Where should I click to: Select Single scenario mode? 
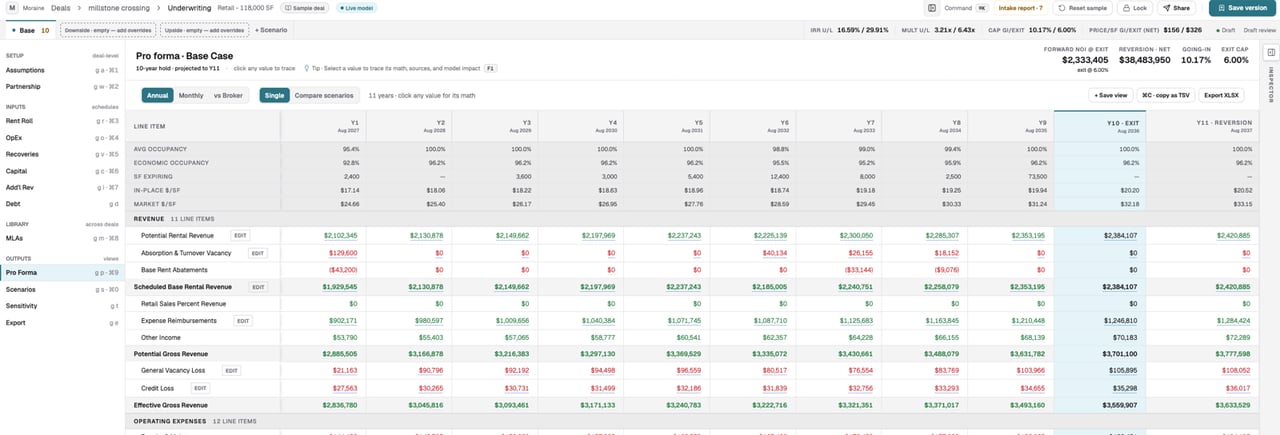275,95
